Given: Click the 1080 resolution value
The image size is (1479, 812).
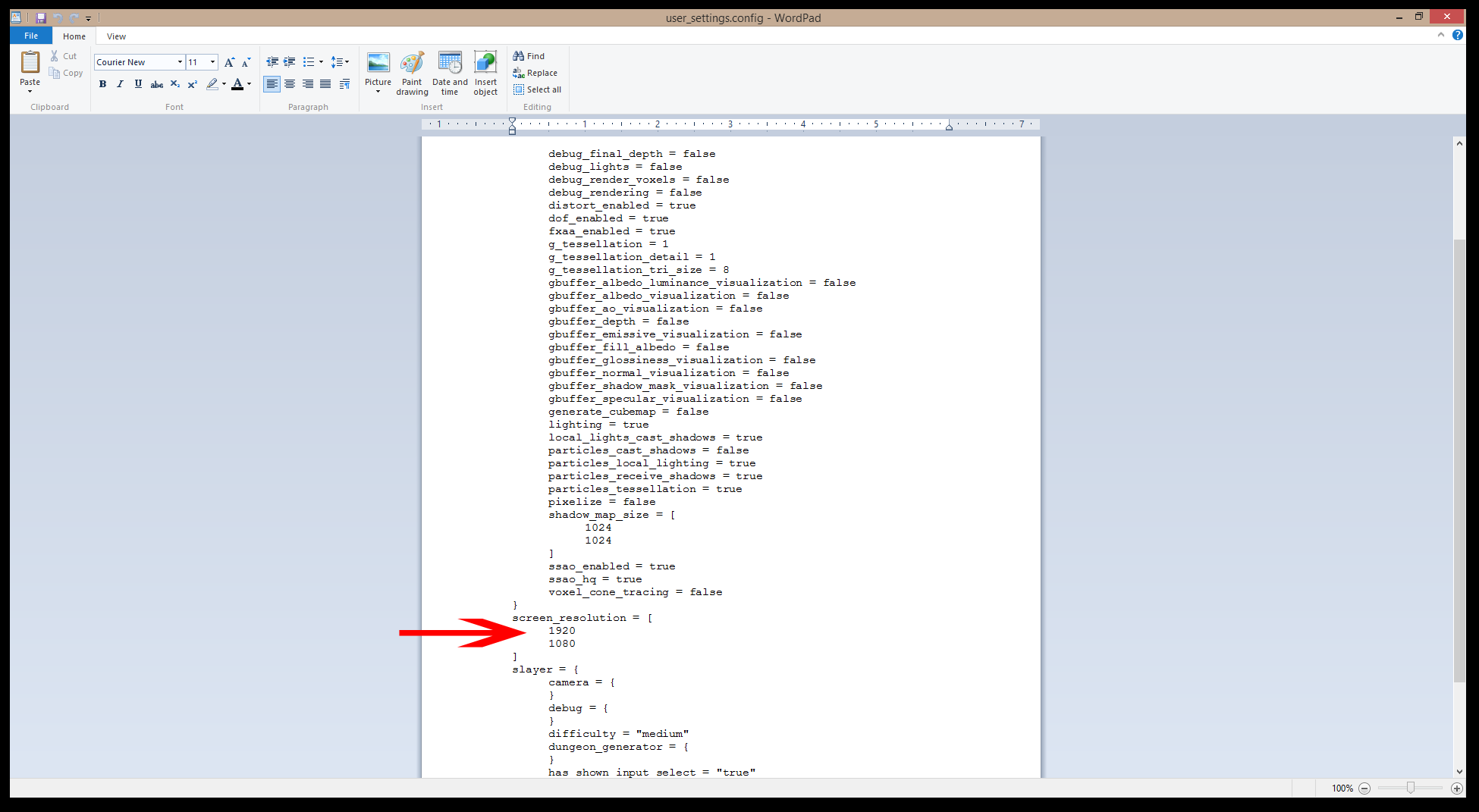Looking at the screenshot, I should click(x=562, y=644).
